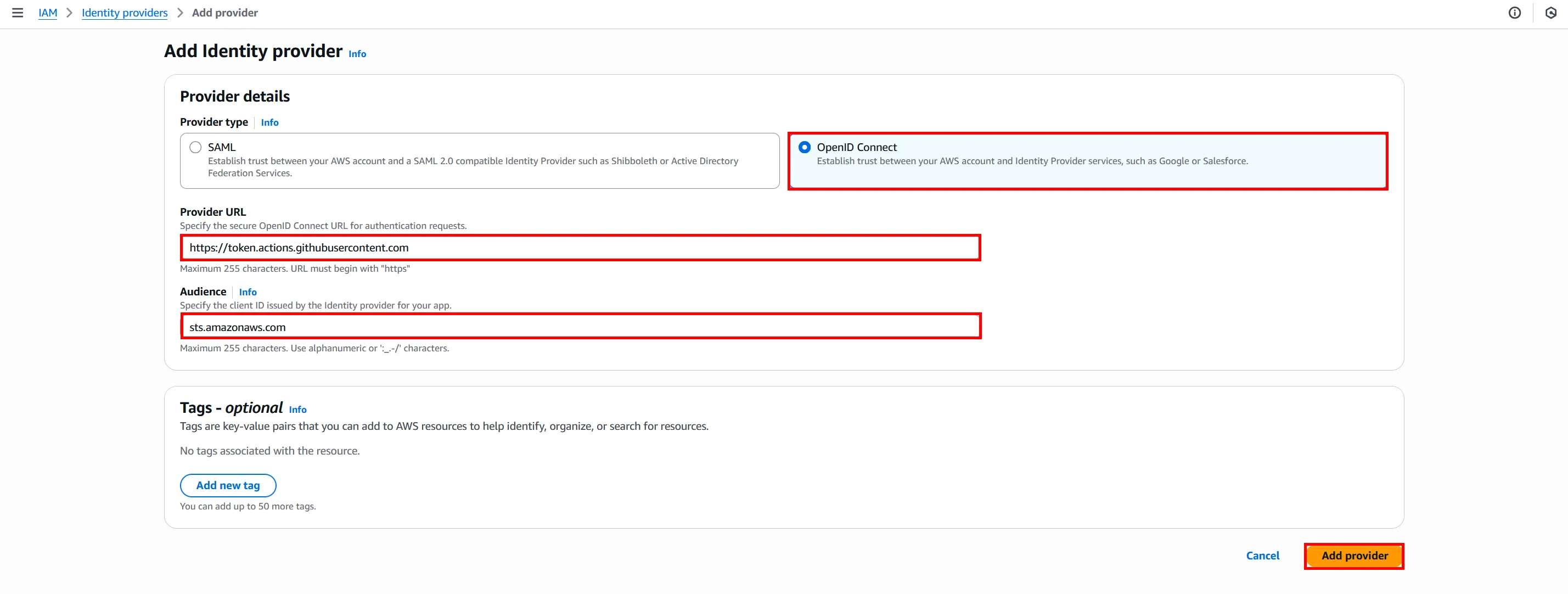The image size is (1568, 594).
Task: Click the OpenID Connect option card description
Action: click(x=1032, y=161)
